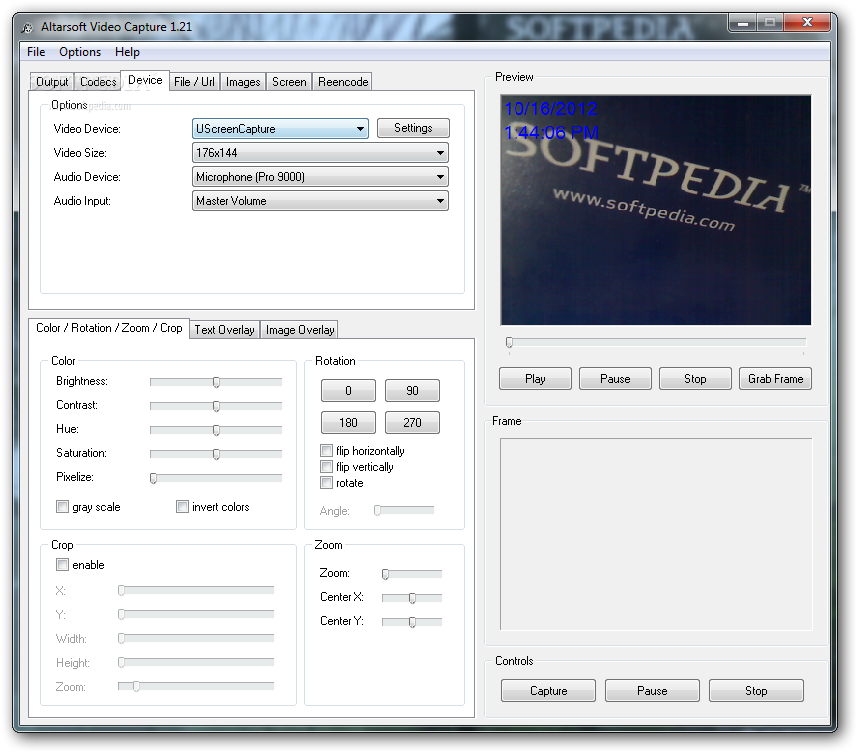
Task: Click the Pause button in Controls
Action: (652, 691)
